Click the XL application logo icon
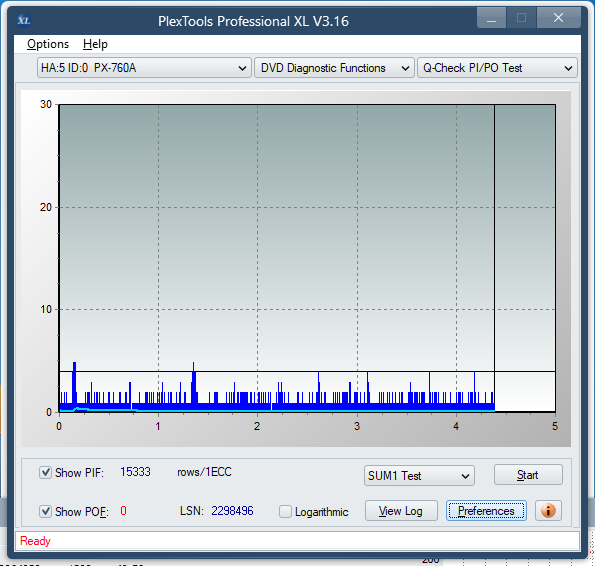Viewport: 595px width, 566px height. tap(24, 20)
